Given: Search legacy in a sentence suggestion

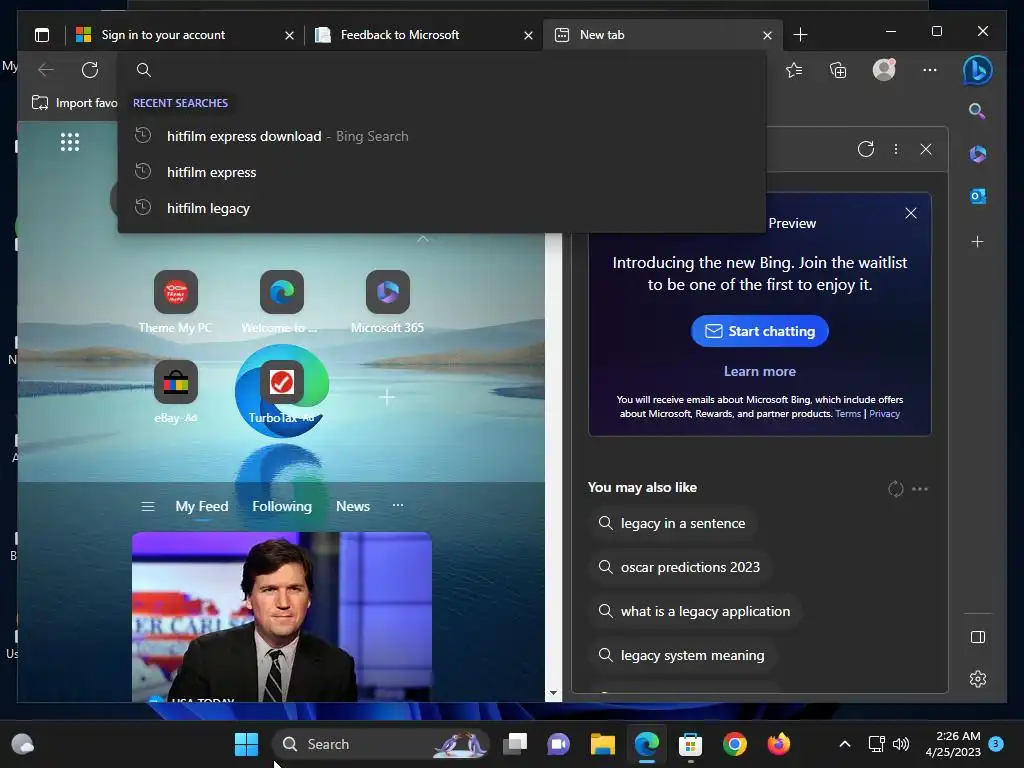Looking at the screenshot, I should coord(672,523).
